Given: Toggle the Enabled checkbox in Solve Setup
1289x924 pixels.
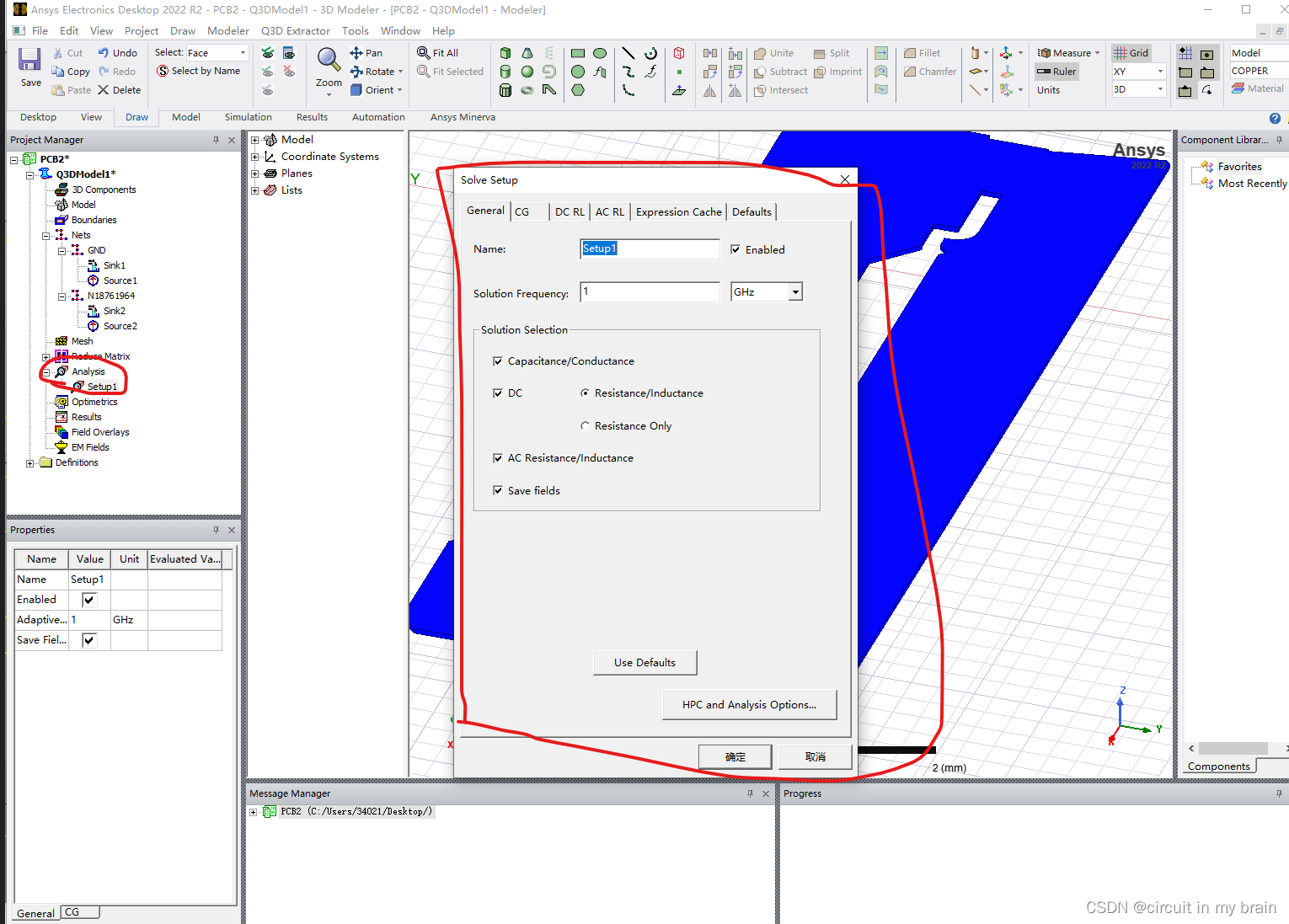Looking at the screenshot, I should tap(735, 249).
